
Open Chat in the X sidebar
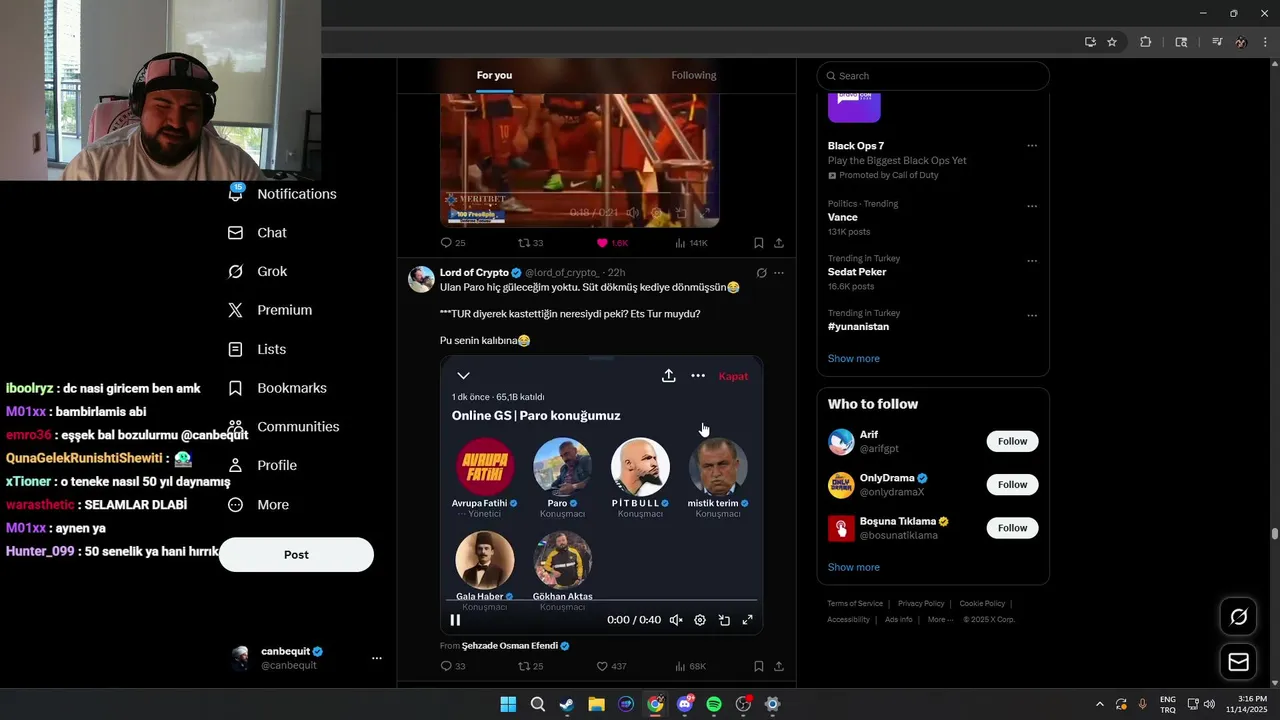pos(258,233)
